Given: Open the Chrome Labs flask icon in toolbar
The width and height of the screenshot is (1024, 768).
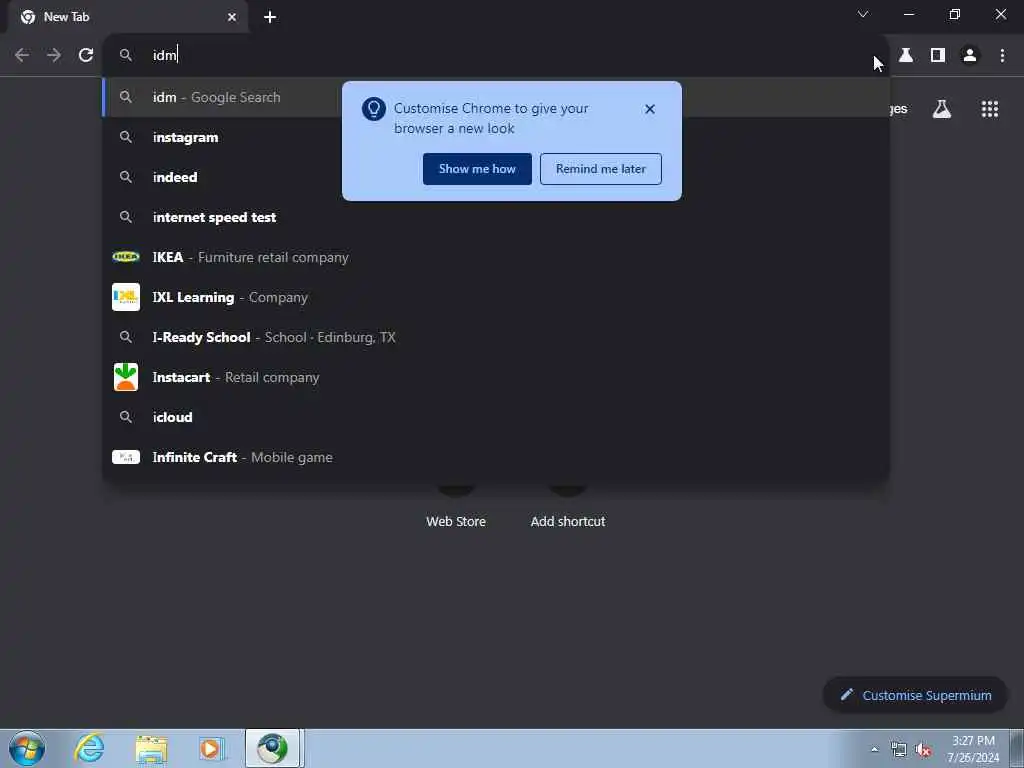Looking at the screenshot, I should (x=906, y=56).
